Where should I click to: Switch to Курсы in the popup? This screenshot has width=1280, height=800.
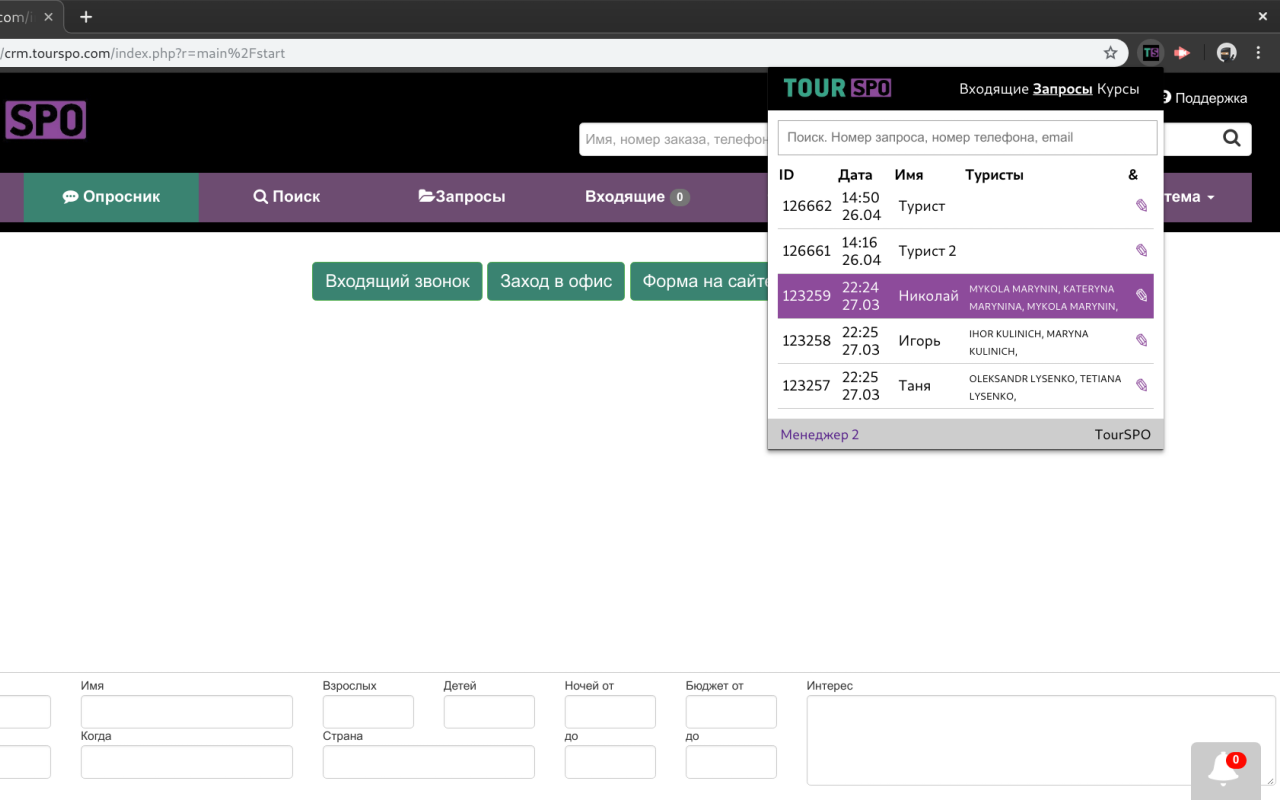(1118, 89)
